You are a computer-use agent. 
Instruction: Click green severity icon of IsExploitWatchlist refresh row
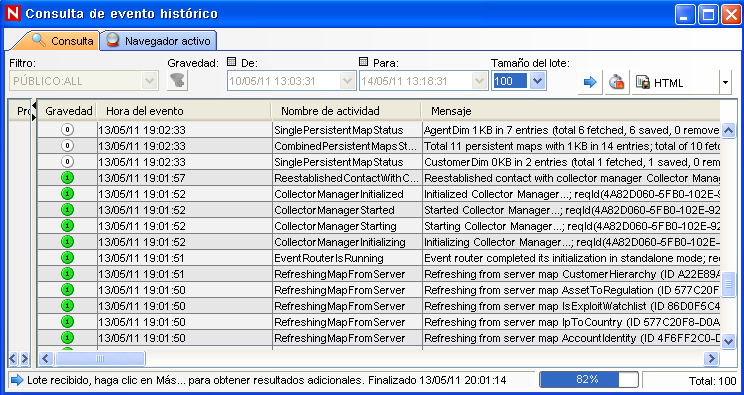pyautogui.click(x=67, y=306)
